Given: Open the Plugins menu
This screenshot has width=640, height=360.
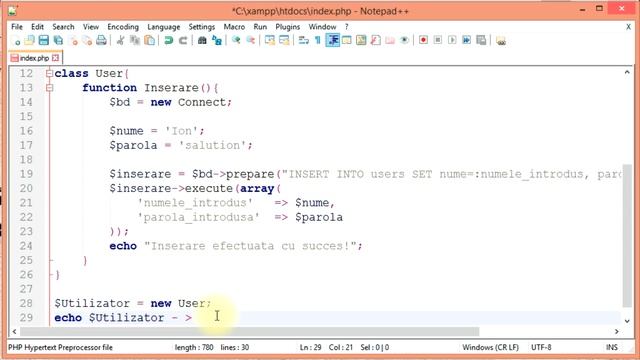Looking at the screenshot, I should [287, 27].
